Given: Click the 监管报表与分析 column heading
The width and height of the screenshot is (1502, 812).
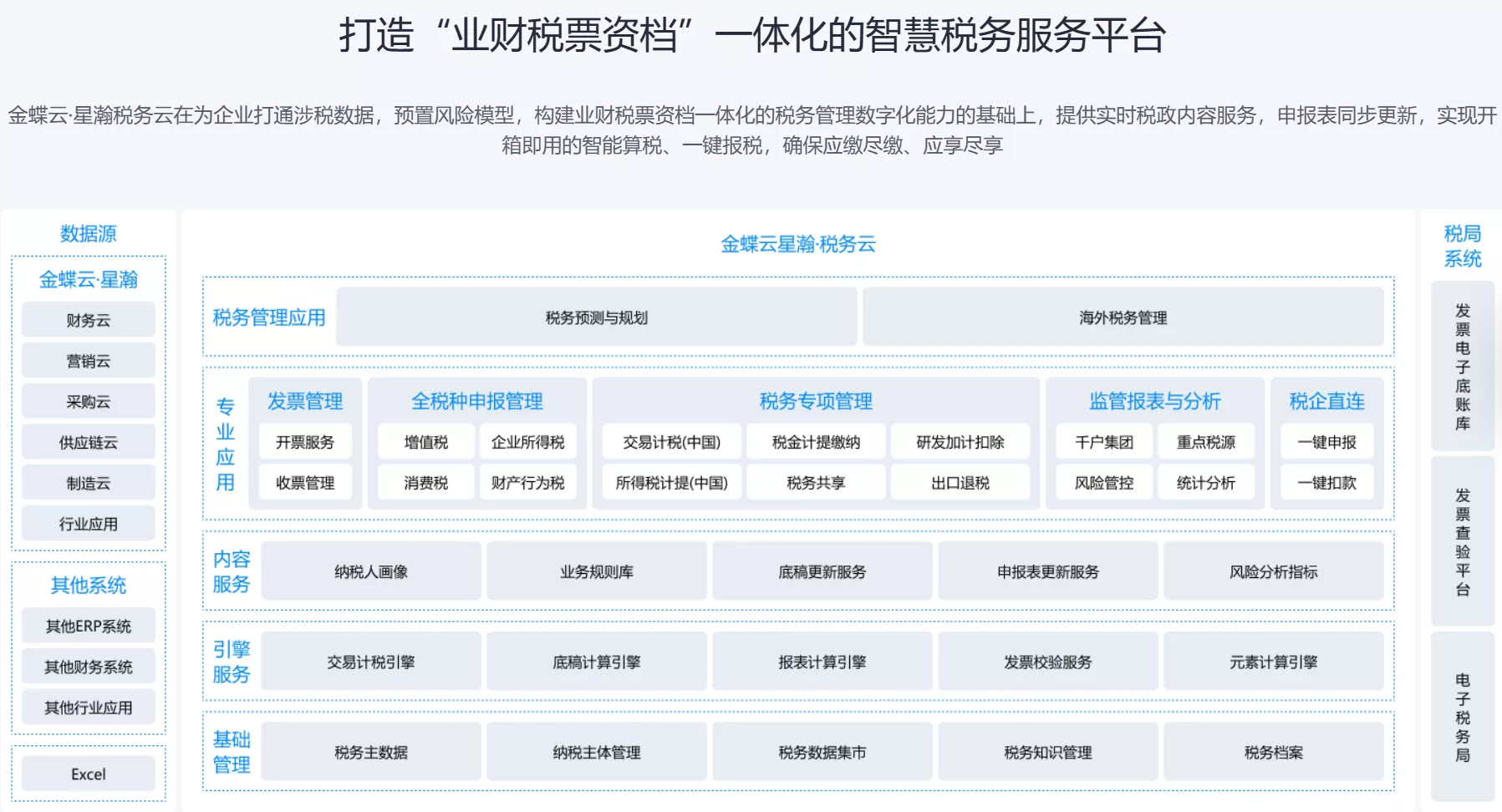Looking at the screenshot, I should (x=1155, y=401).
